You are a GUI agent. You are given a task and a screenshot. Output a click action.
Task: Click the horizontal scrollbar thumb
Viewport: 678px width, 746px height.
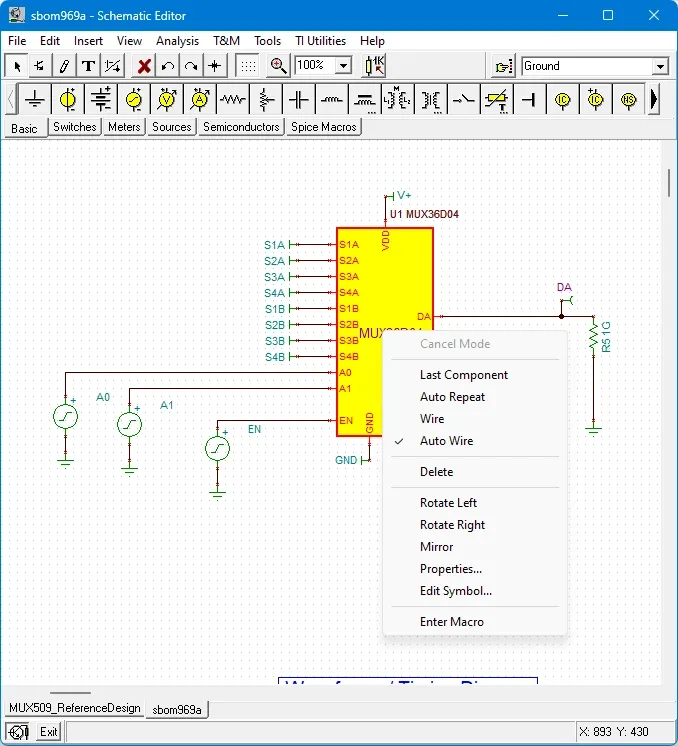70,693
